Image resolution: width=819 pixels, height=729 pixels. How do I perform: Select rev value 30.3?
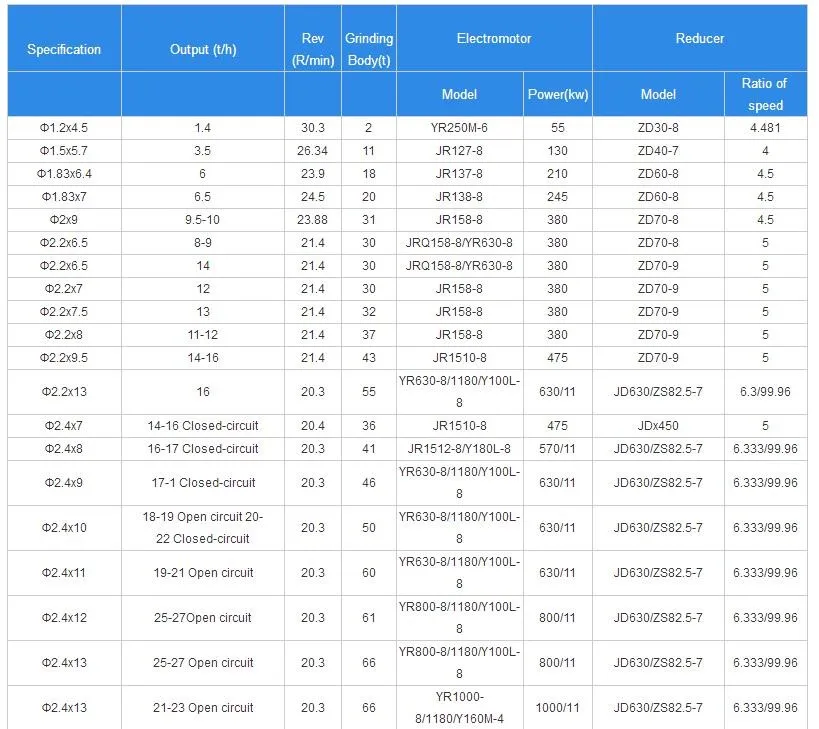click(313, 128)
